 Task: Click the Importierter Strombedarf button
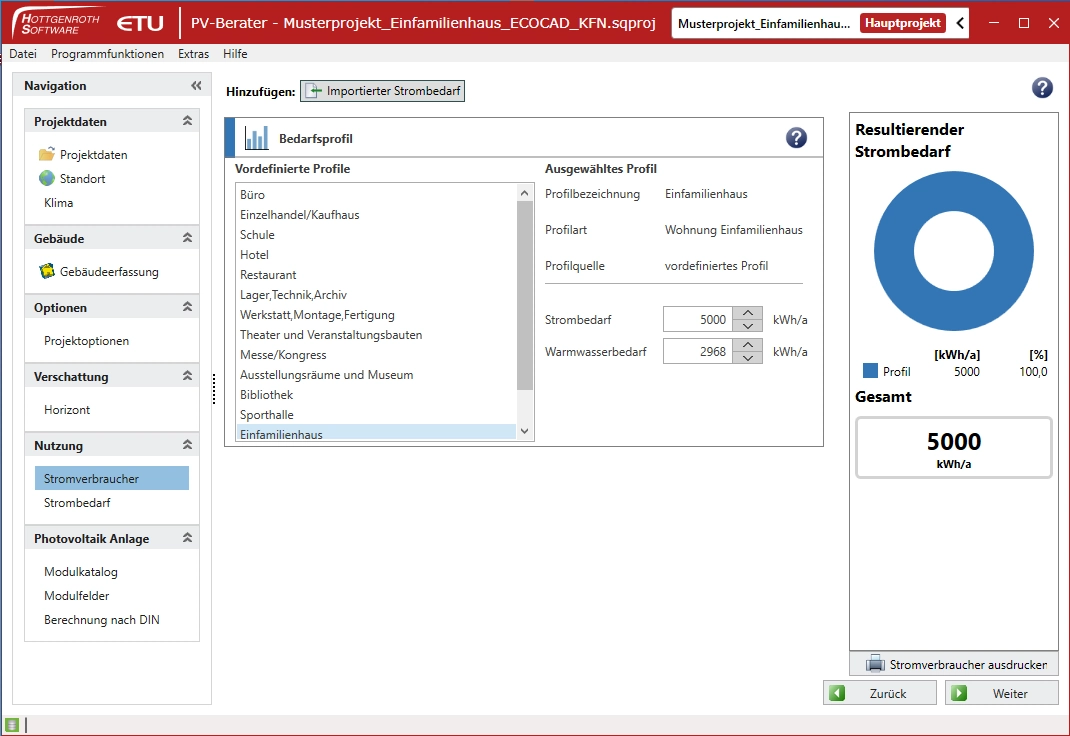tap(384, 91)
